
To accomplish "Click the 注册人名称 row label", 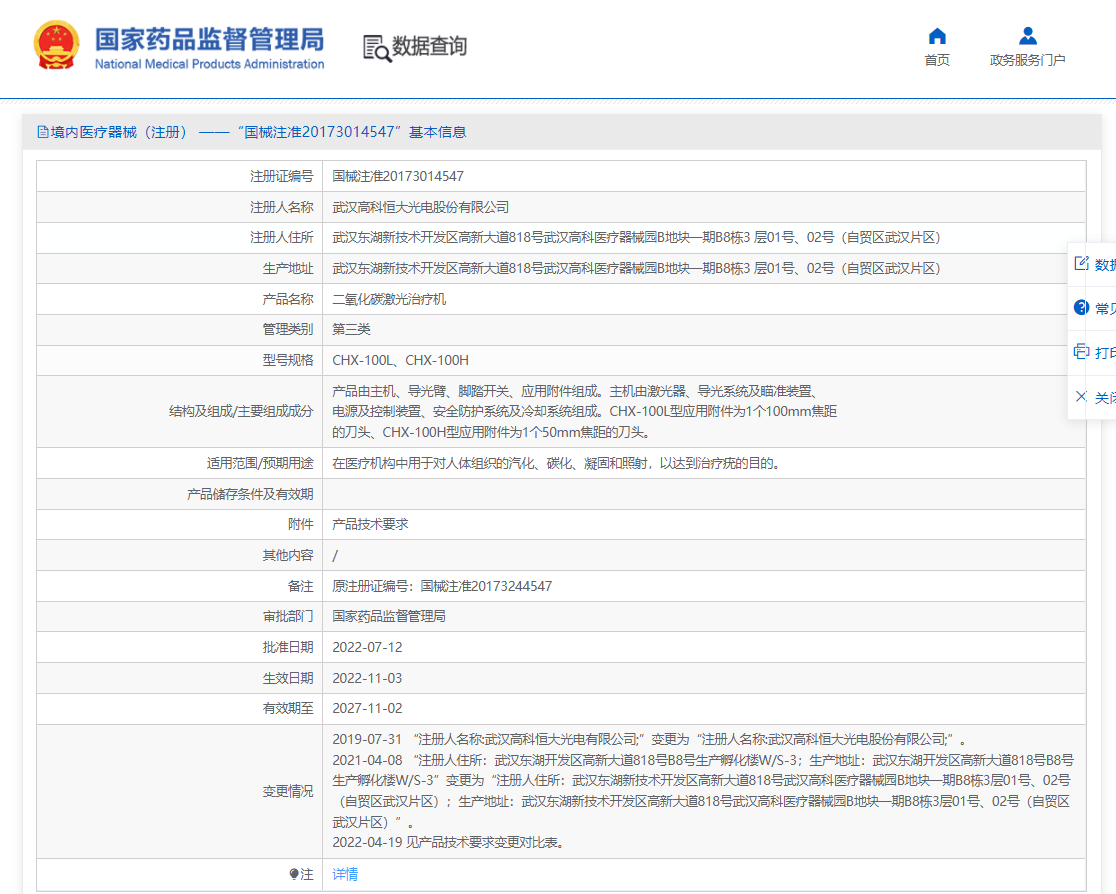I will (x=281, y=207).
